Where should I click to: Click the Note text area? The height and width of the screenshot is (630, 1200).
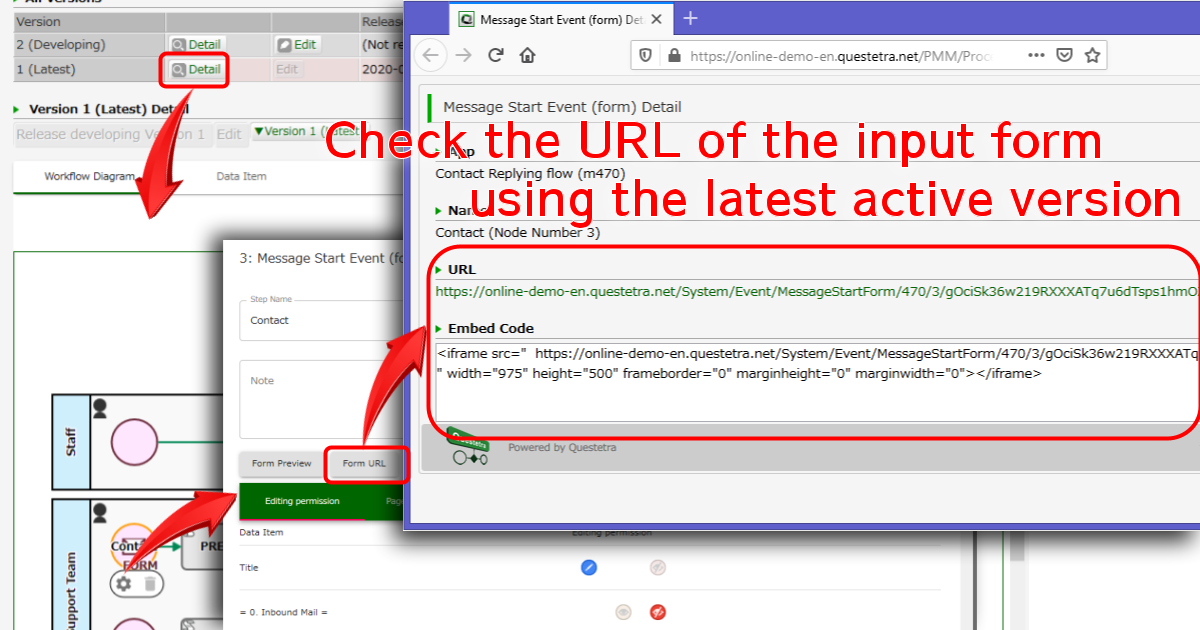(x=321, y=400)
